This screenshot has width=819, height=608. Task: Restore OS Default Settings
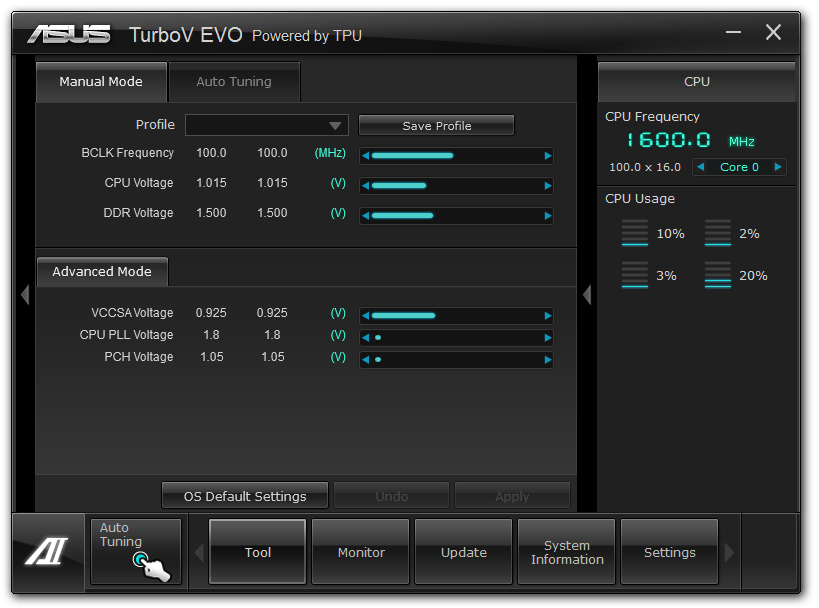coord(245,496)
